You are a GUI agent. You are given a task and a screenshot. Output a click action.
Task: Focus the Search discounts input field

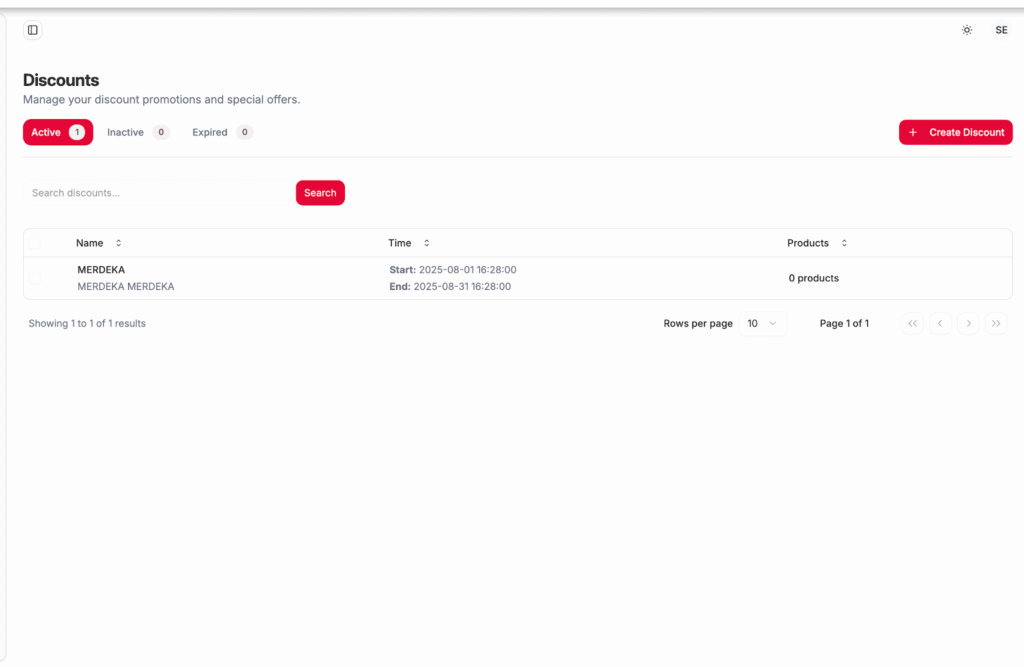coord(155,193)
